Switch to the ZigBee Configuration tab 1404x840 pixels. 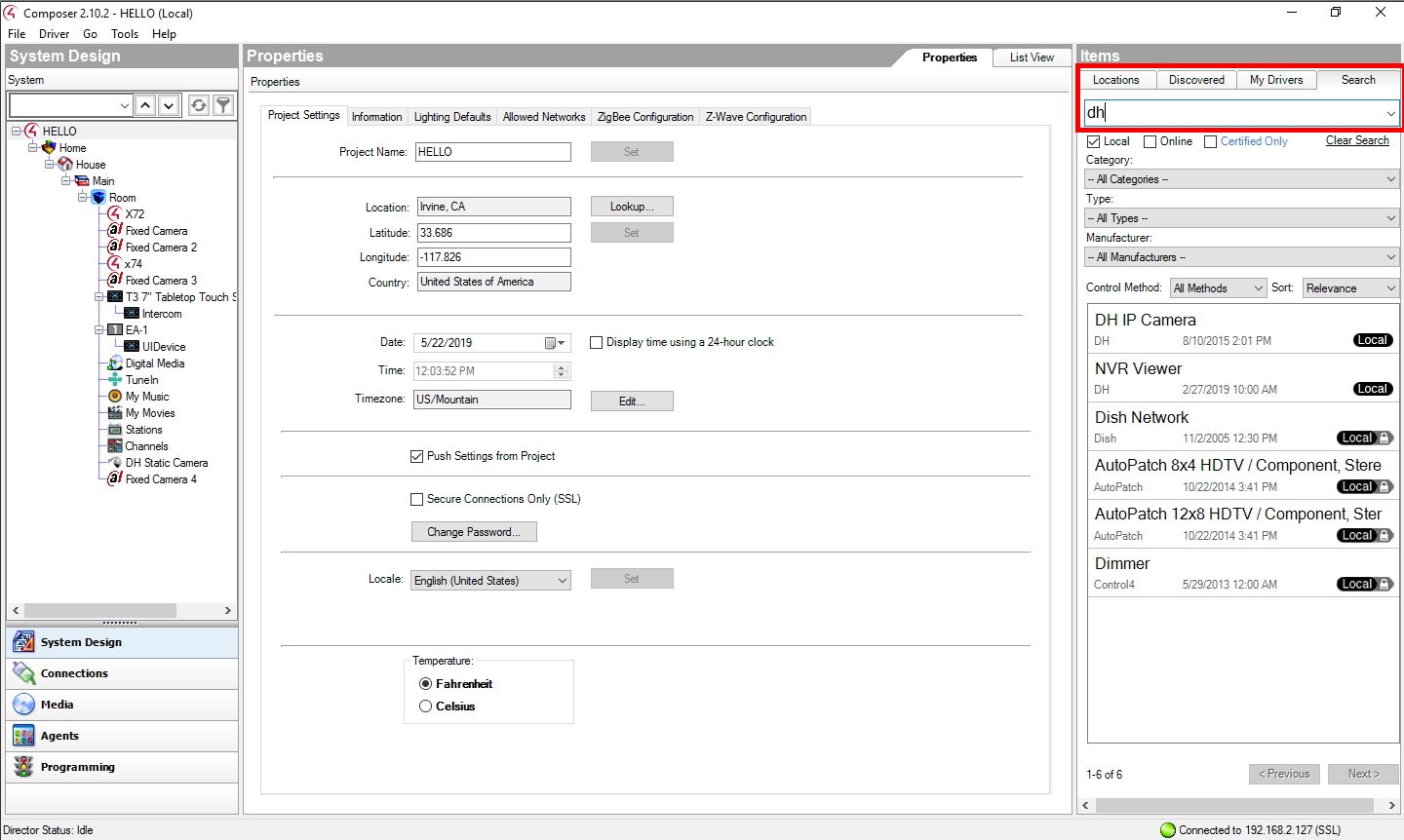coord(644,117)
